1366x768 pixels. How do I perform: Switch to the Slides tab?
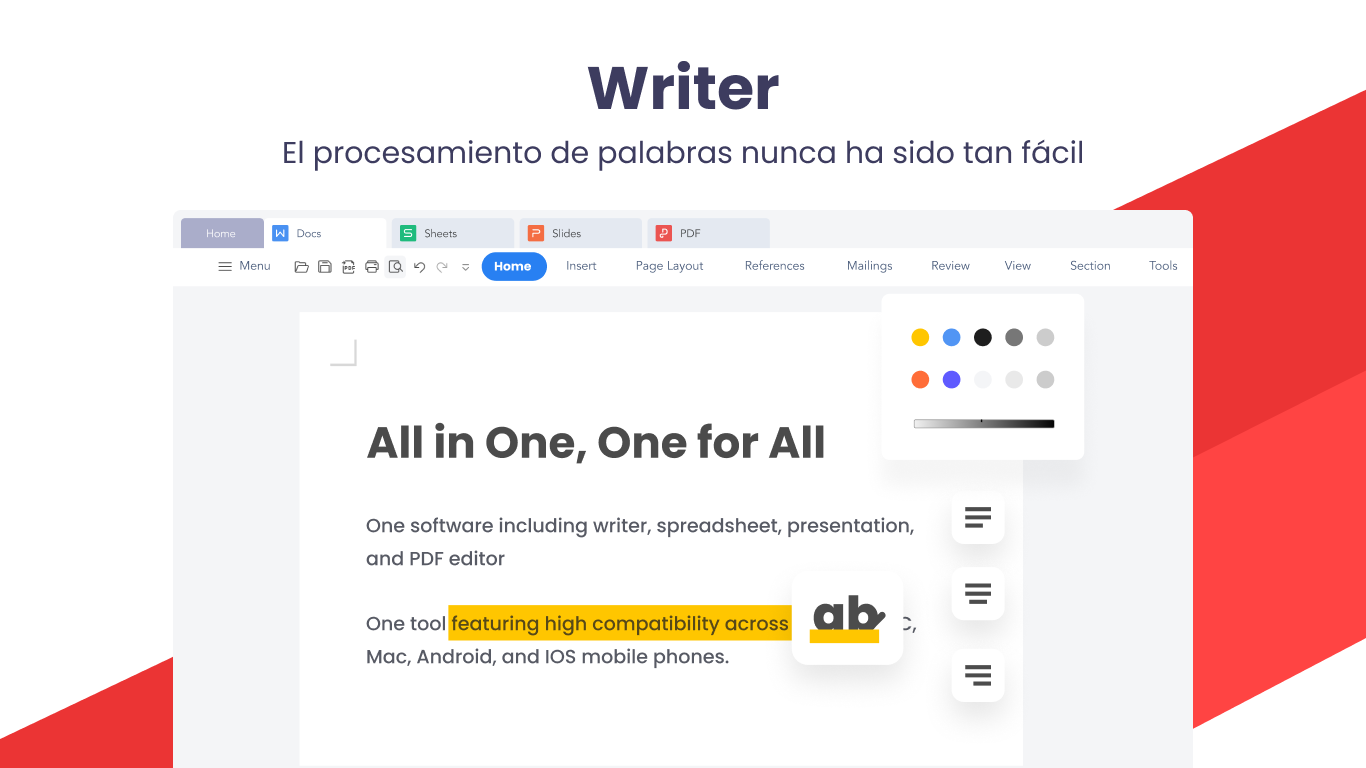[581, 233]
